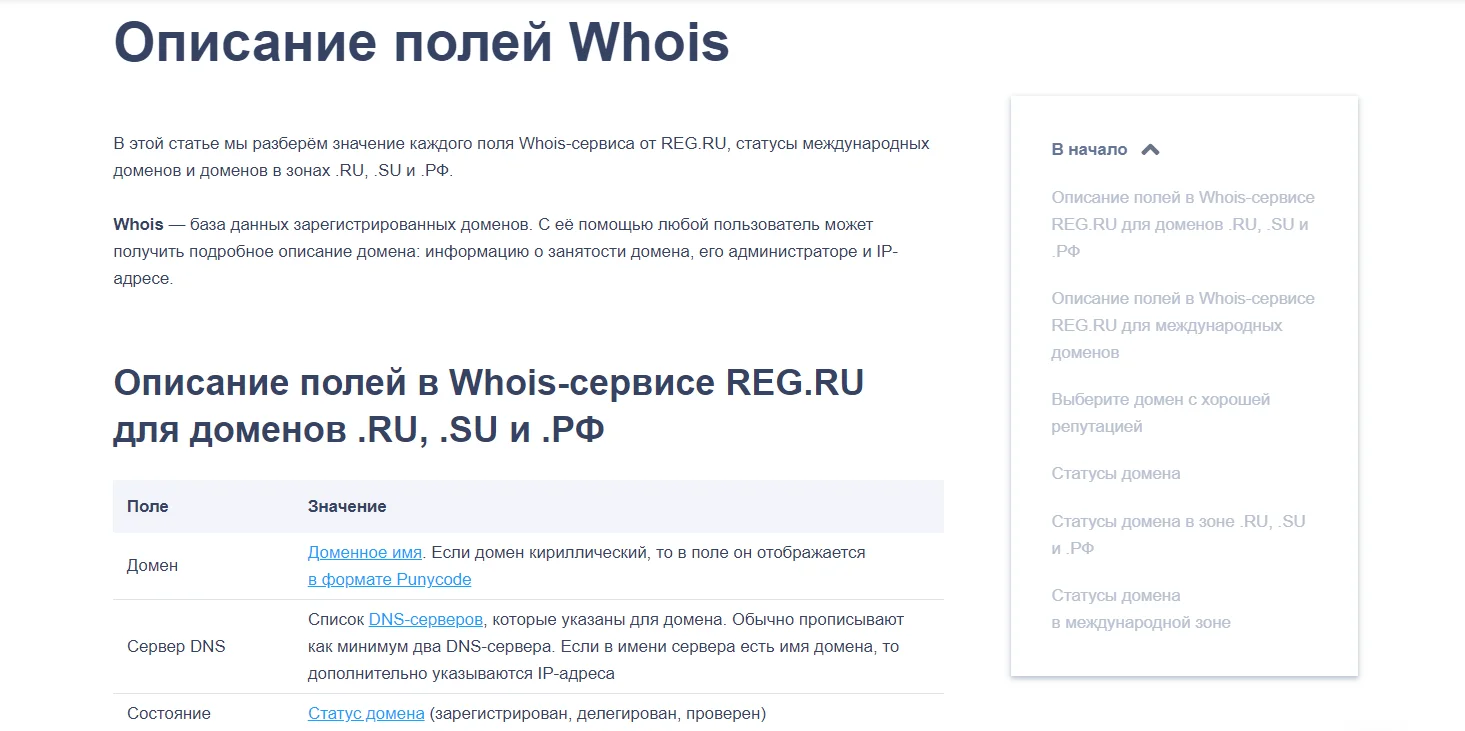Click the bold word Whois in paragraph
This screenshot has width=1465, height=731.
[138, 224]
